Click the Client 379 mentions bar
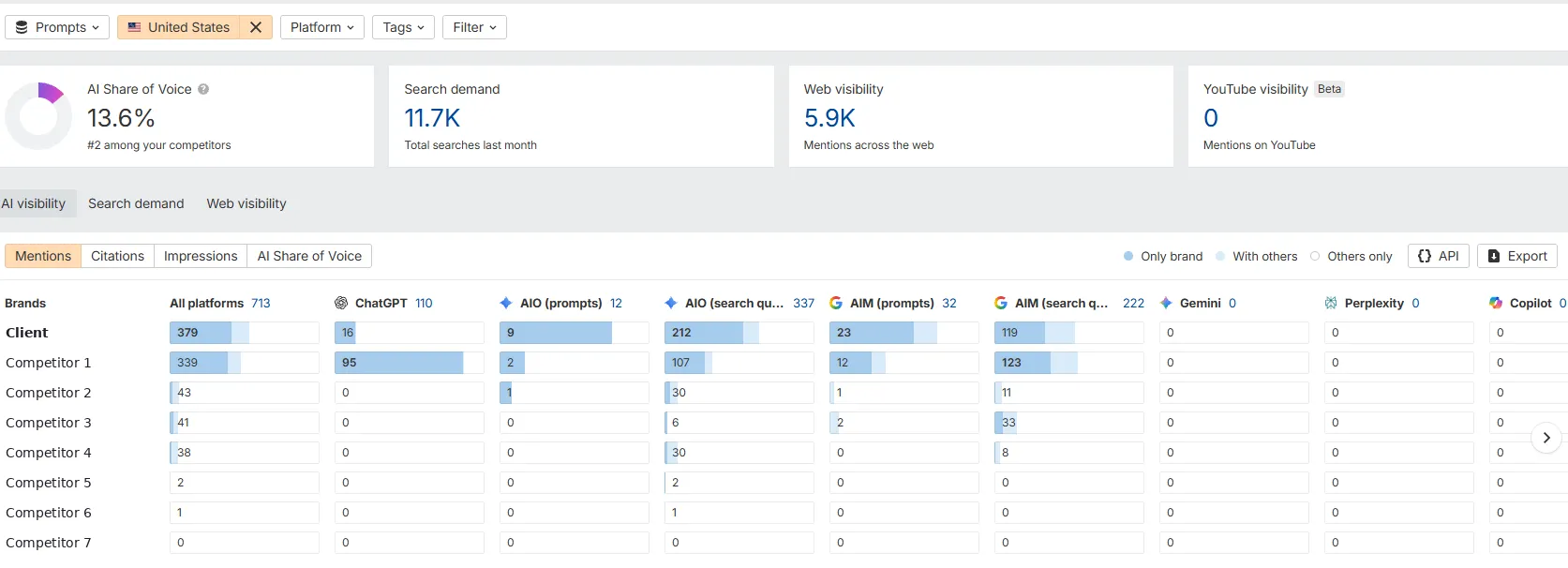The height and width of the screenshot is (568, 1568). (245, 333)
